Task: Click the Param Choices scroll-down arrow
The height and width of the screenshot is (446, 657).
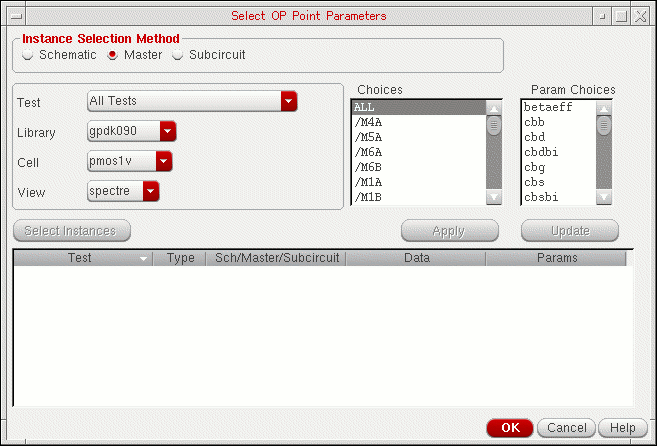Action: (604, 197)
